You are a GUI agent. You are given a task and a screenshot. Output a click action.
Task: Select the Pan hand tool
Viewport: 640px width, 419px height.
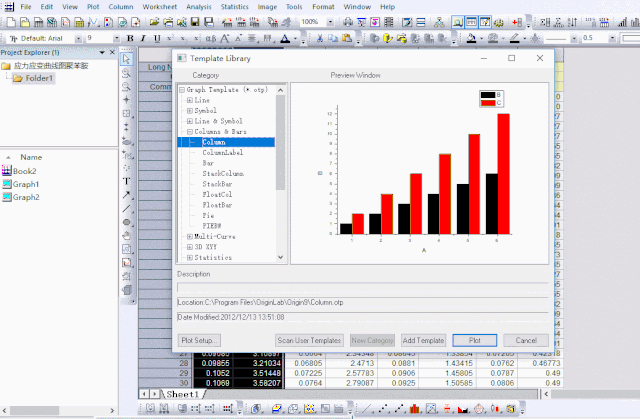point(127,236)
